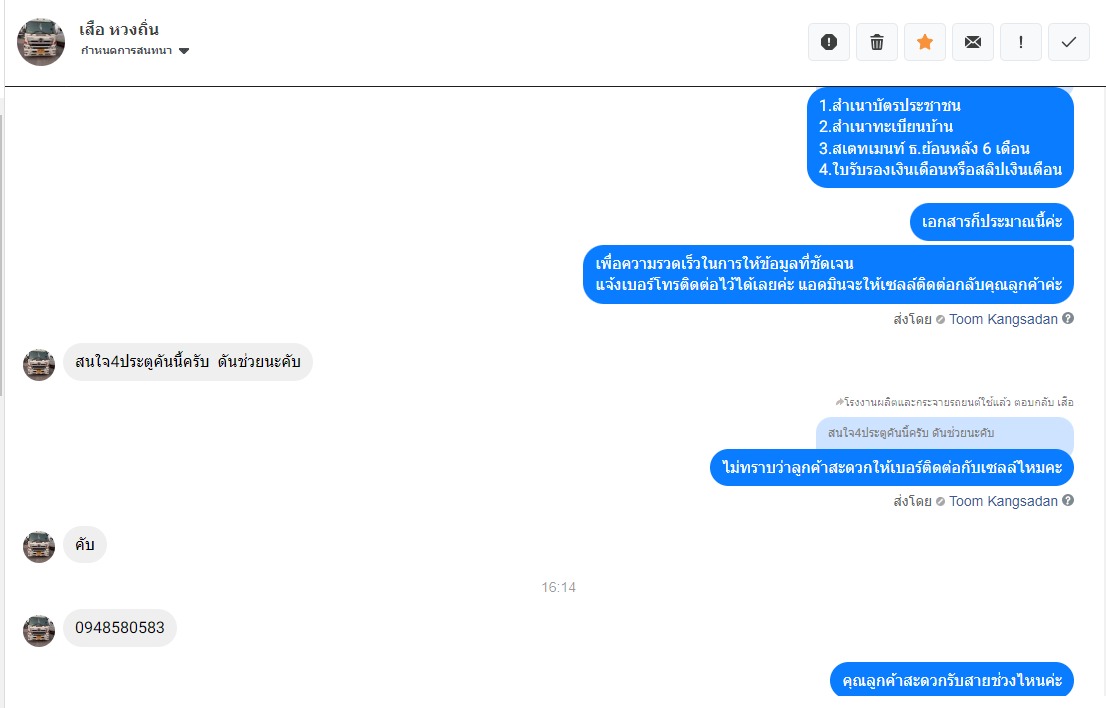Click avatar next to the คับ message

click(39, 547)
